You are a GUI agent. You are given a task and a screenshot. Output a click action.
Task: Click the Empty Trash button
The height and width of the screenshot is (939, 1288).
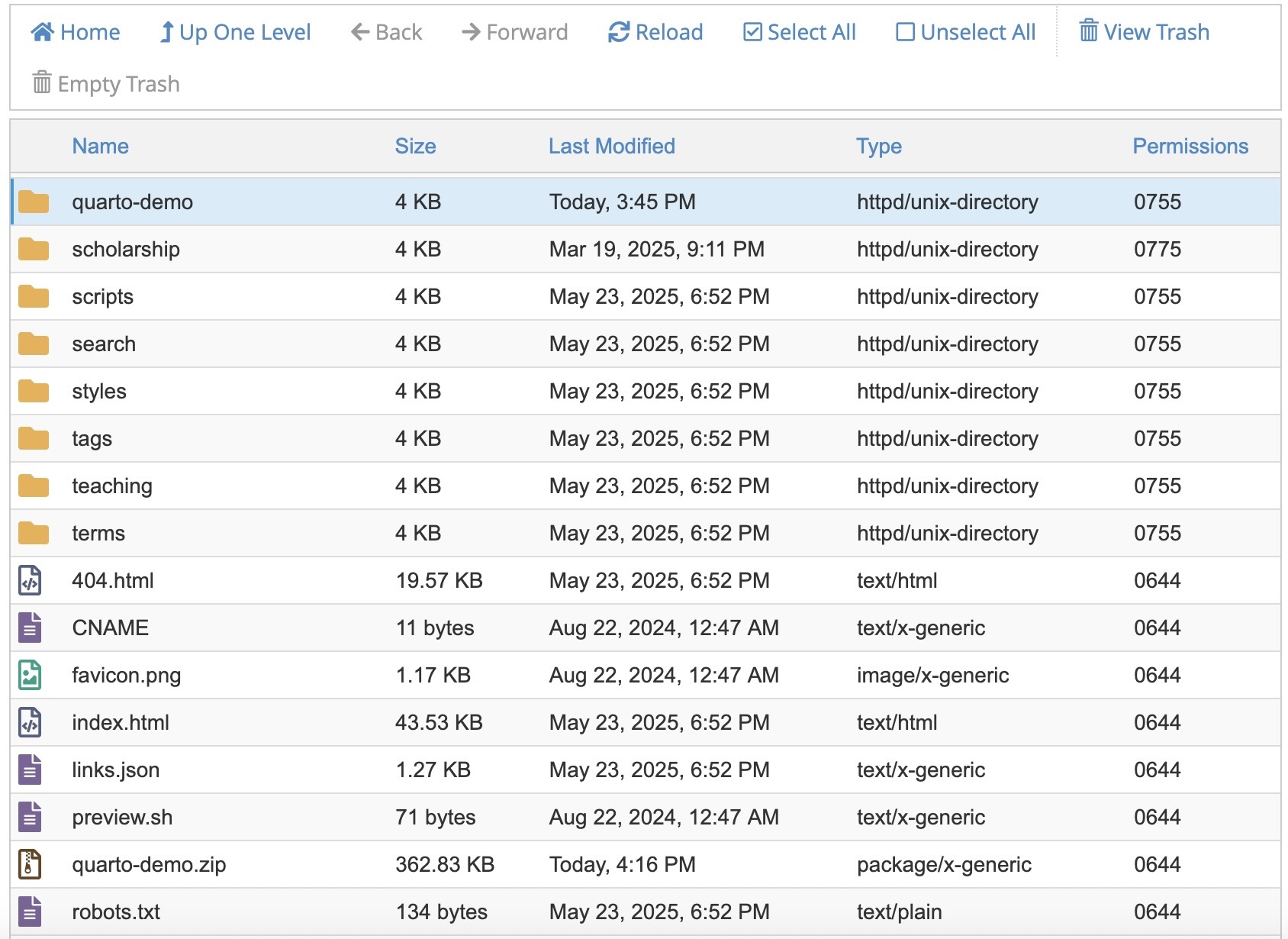[x=106, y=84]
